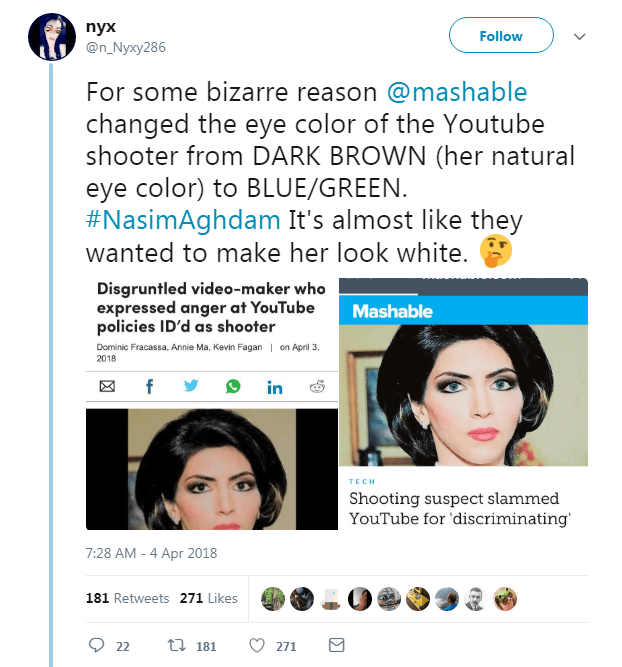The height and width of the screenshot is (667, 622).
Task: Follow the nyx account
Action: point(501,36)
